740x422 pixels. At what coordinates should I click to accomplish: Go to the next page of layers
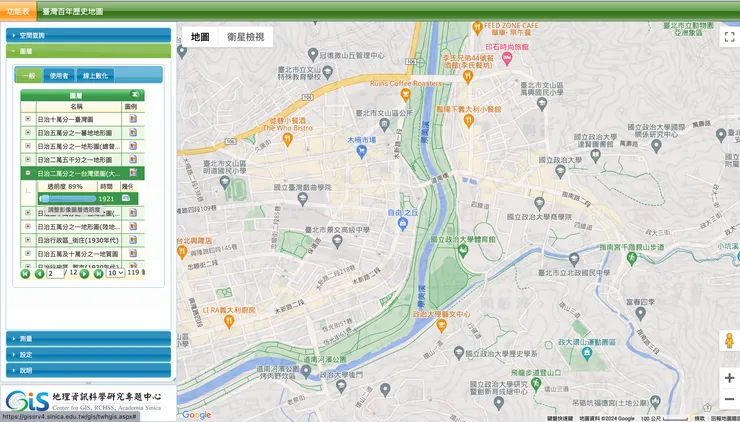click(x=84, y=273)
